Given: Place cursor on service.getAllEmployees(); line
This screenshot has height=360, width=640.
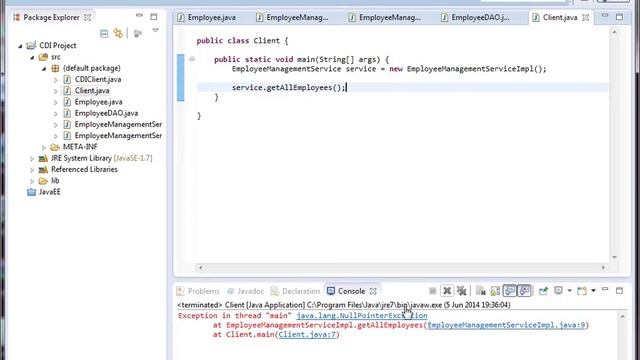Looking at the screenshot, I should [x=402, y=87].
